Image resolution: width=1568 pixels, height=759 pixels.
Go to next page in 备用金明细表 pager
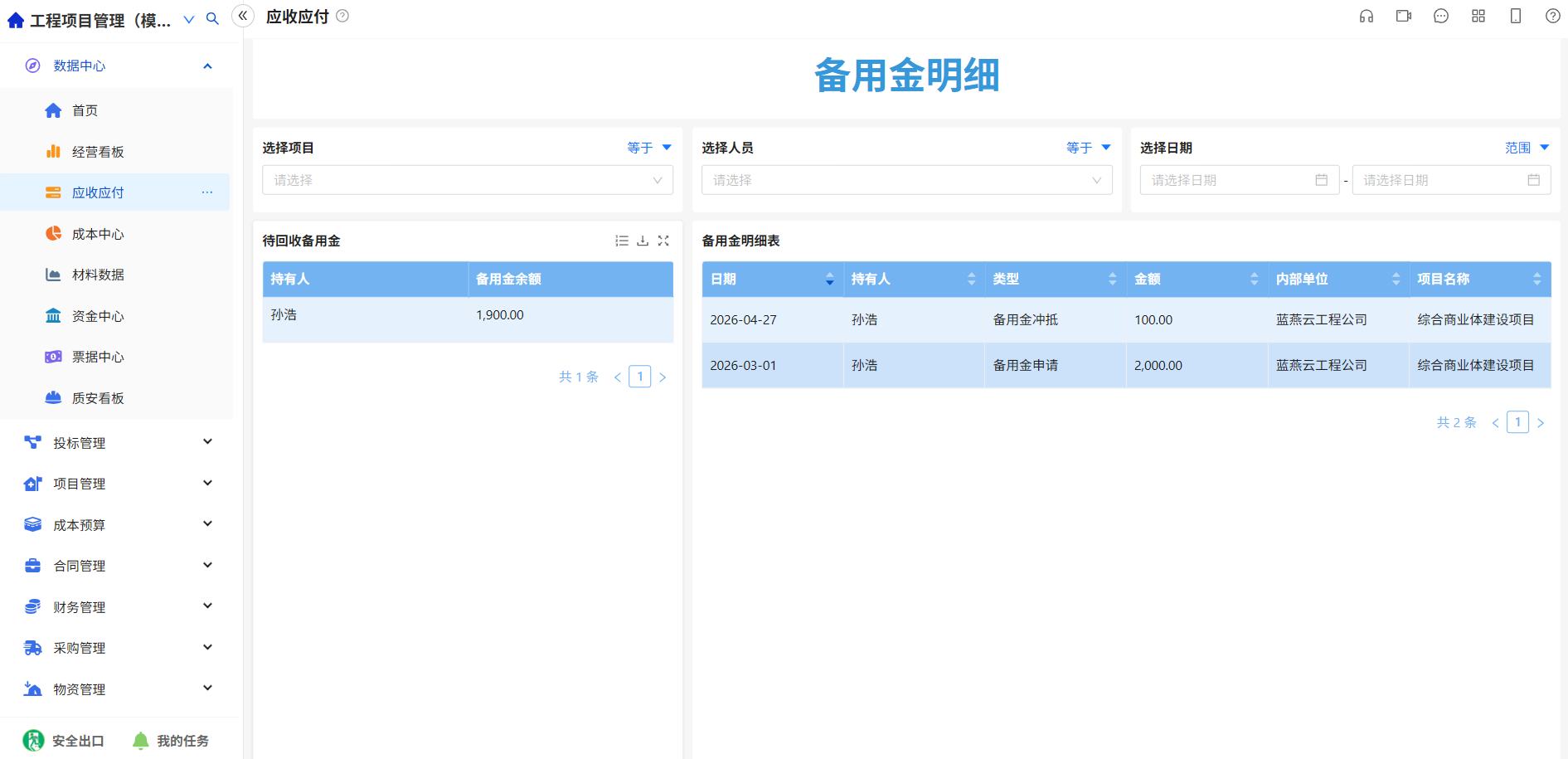pos(1541,423)
